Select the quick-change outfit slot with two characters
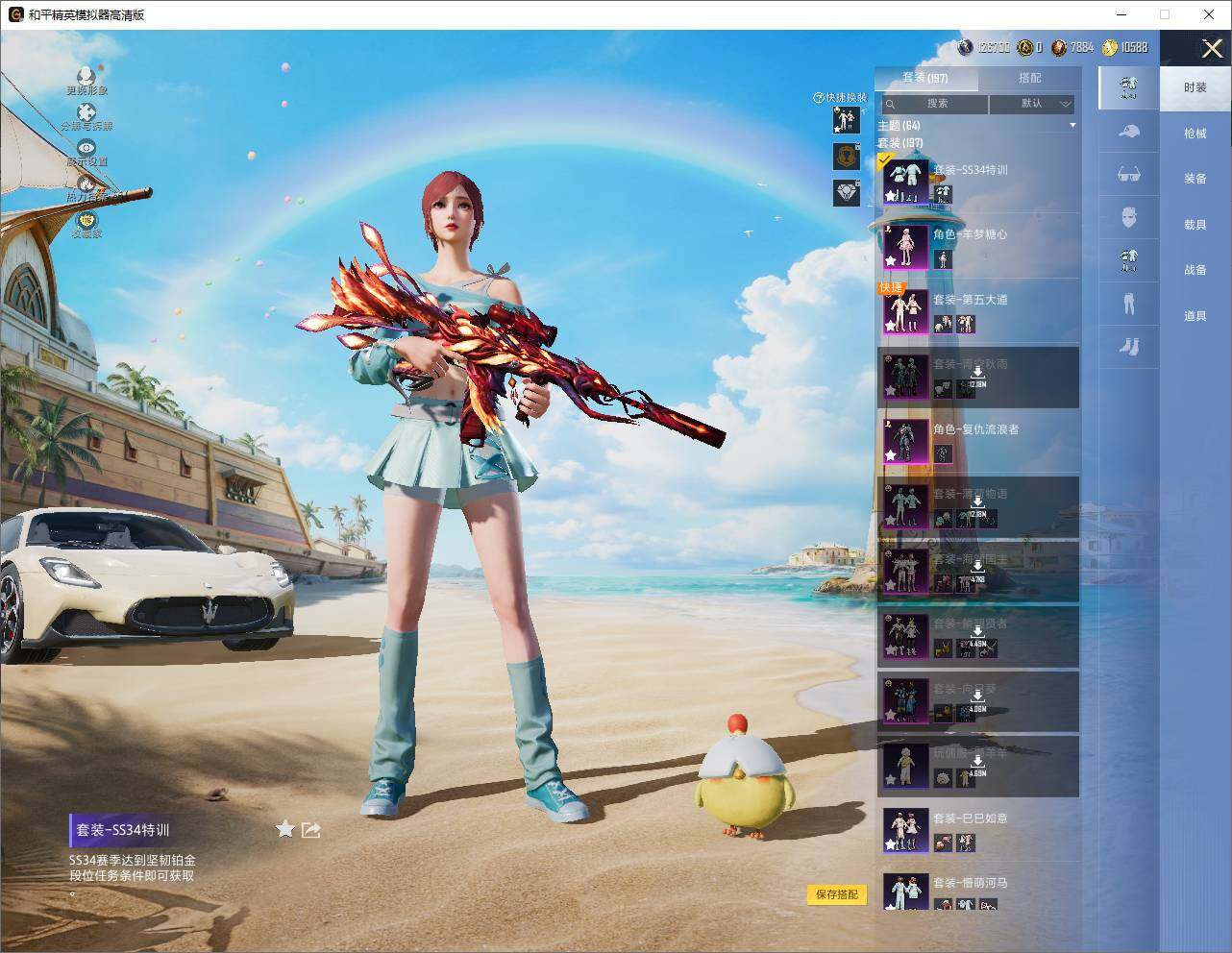This screenshot has height=953, width=1232. 846,120
